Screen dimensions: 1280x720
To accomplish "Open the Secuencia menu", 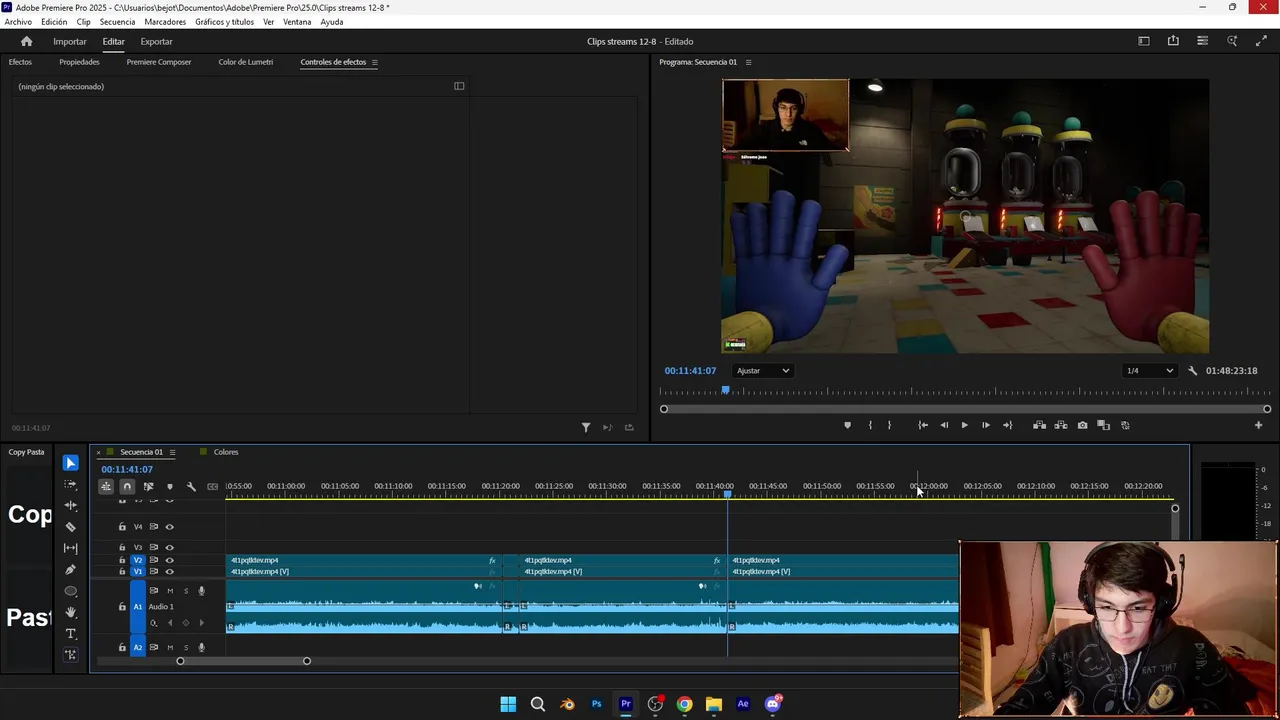I will 117,22.
